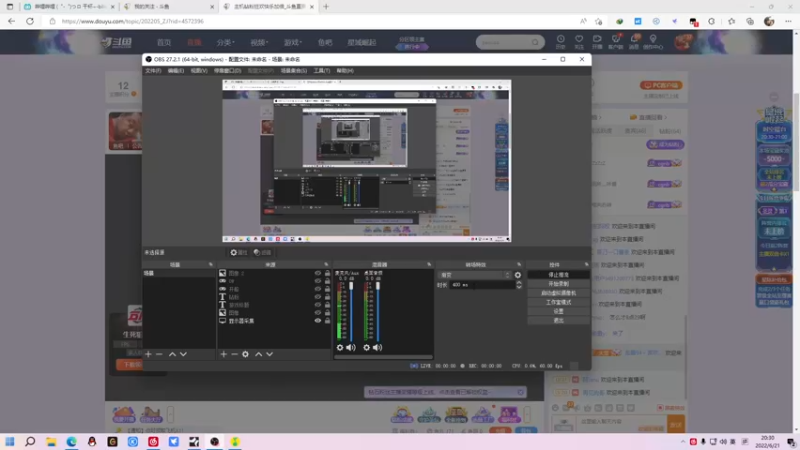
Task: Adjust the transition duration stepper arrows
Action: (519, 285)
